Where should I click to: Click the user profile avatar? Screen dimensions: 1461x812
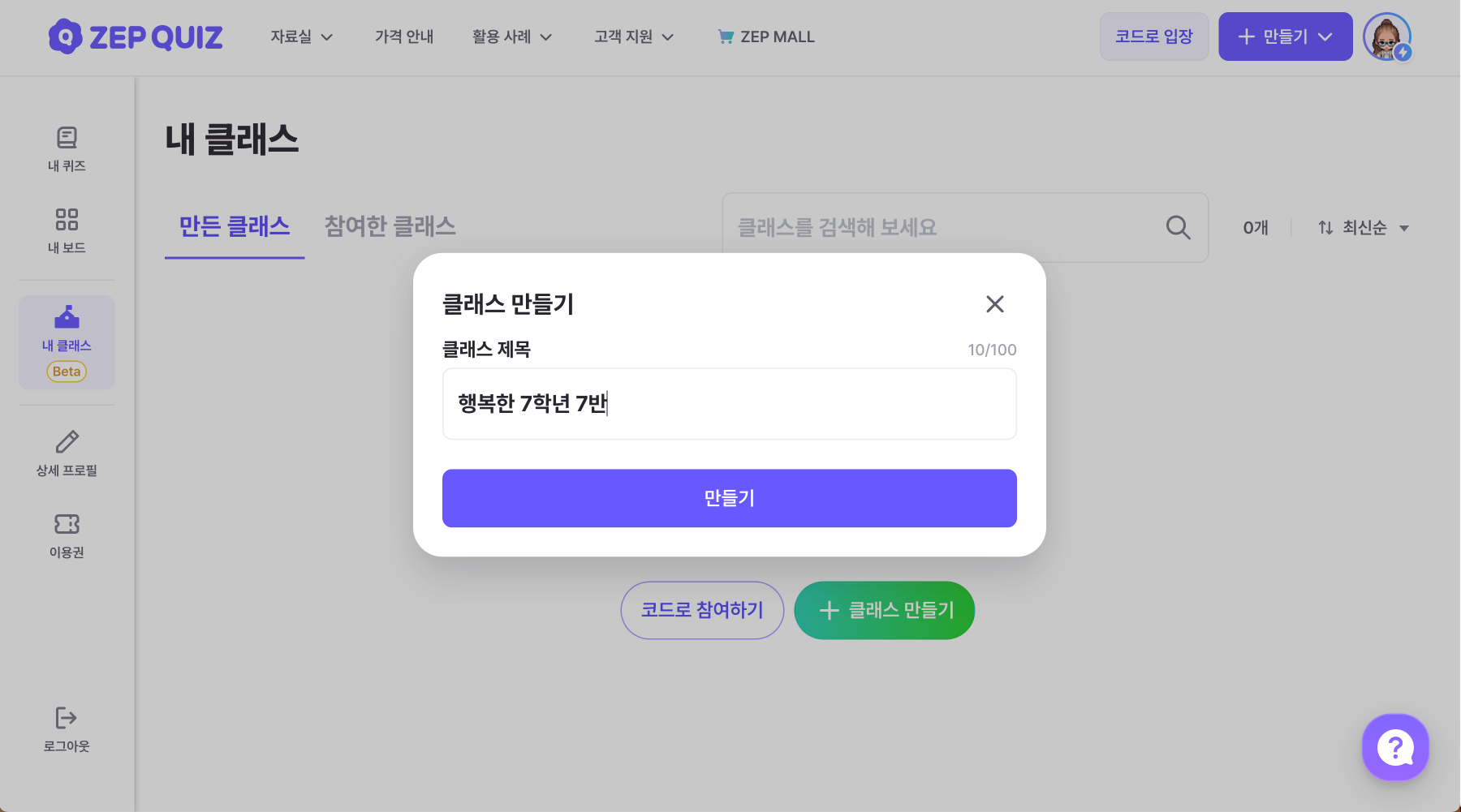click(x=1387, y=37)
